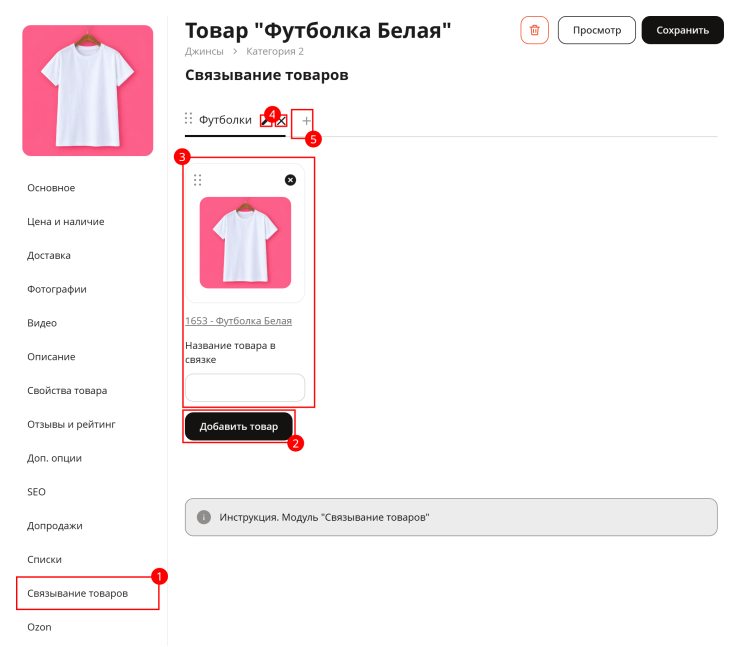Open SEO section
The image size is (740, 647).
[x=36, y=492]
